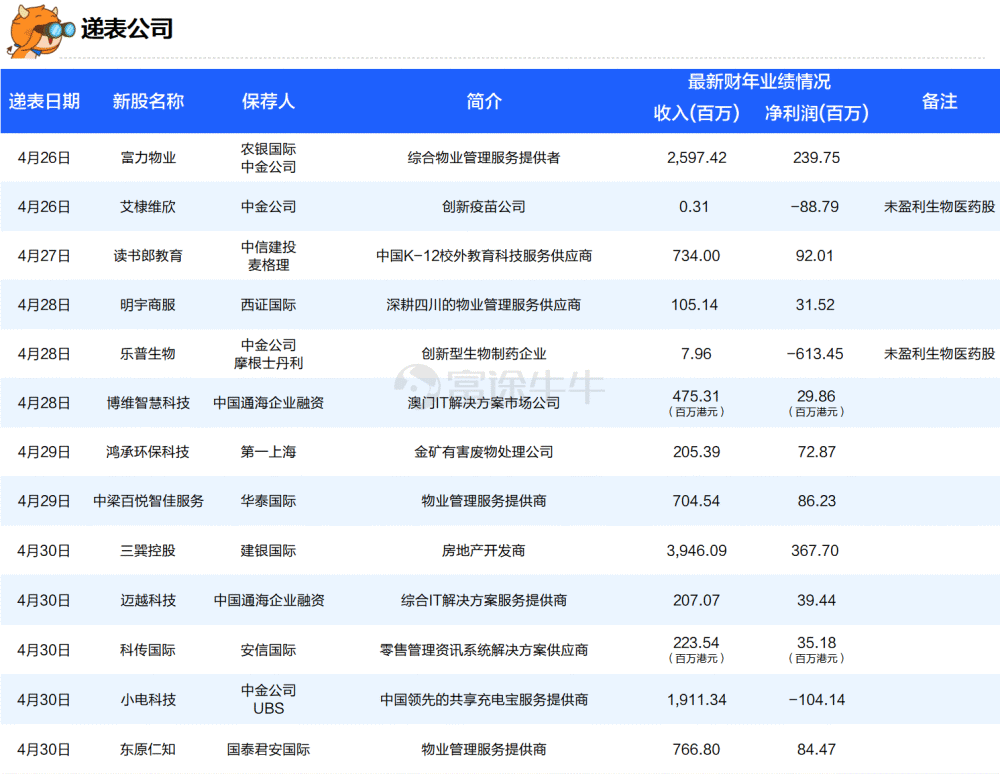The image size is (1000, 774).
Task: Click the stock name 三巽控股
Action: point(148,551)
